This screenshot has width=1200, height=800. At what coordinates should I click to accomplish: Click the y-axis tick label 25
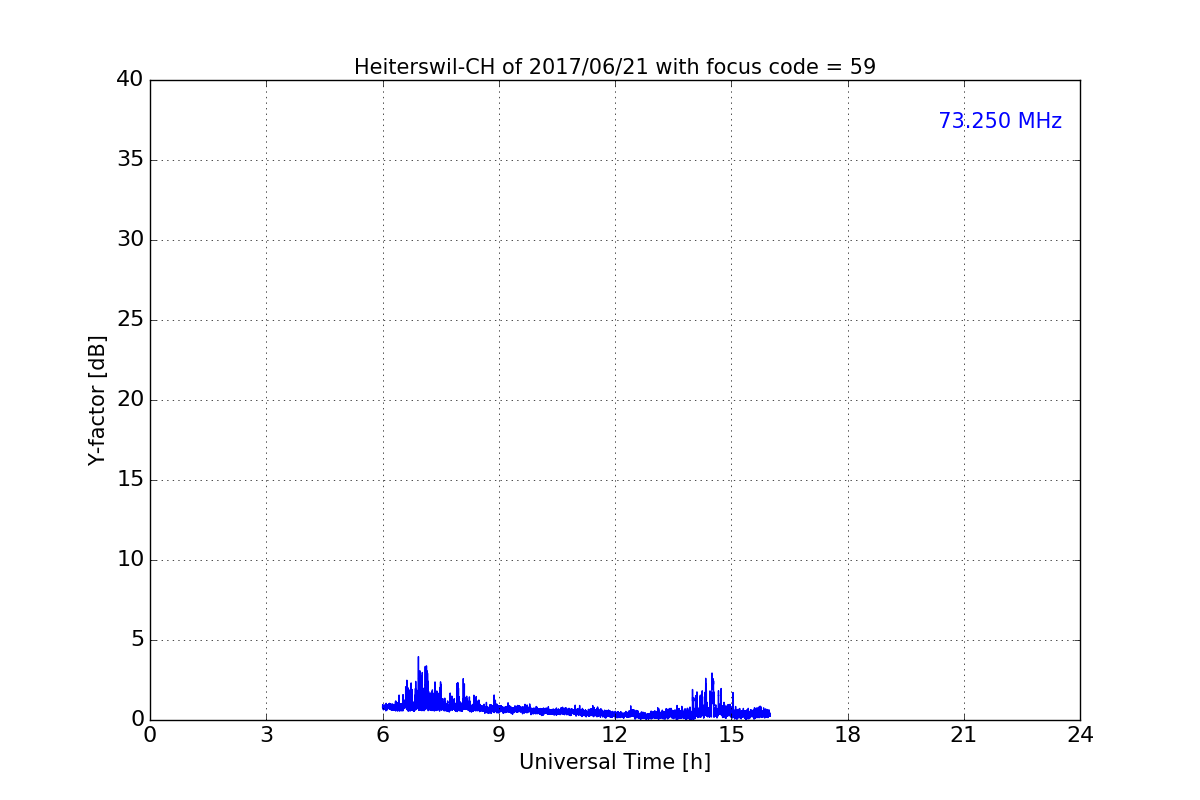point(130,320)
